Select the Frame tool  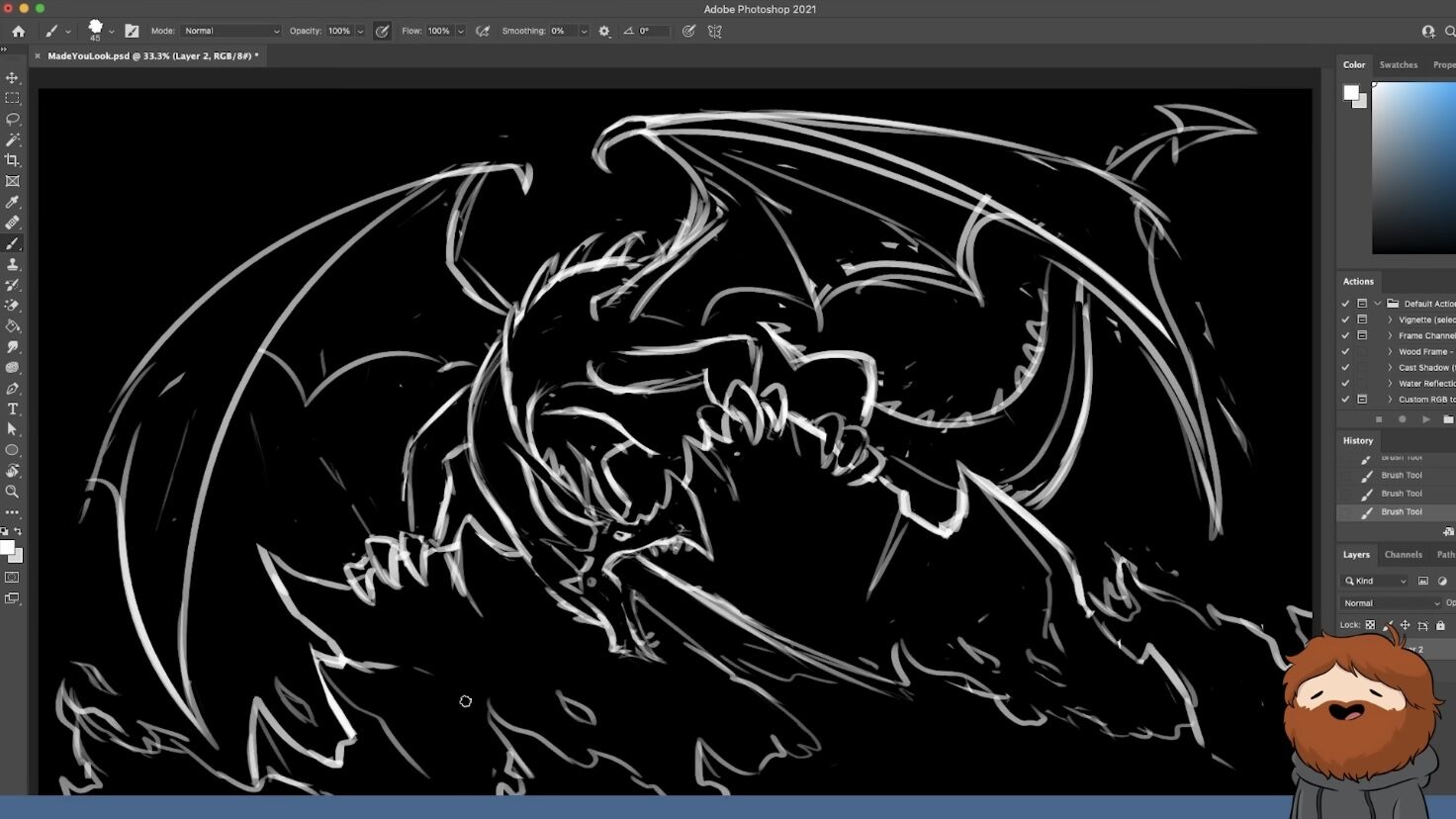tap(12, 181)
